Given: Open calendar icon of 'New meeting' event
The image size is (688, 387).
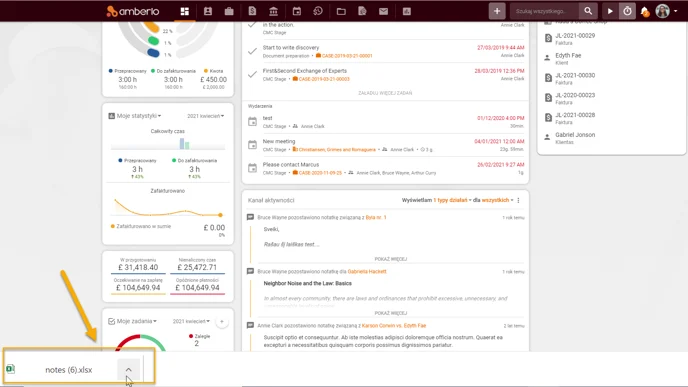Looking at the screenshot, I should [x=252, y=145].
